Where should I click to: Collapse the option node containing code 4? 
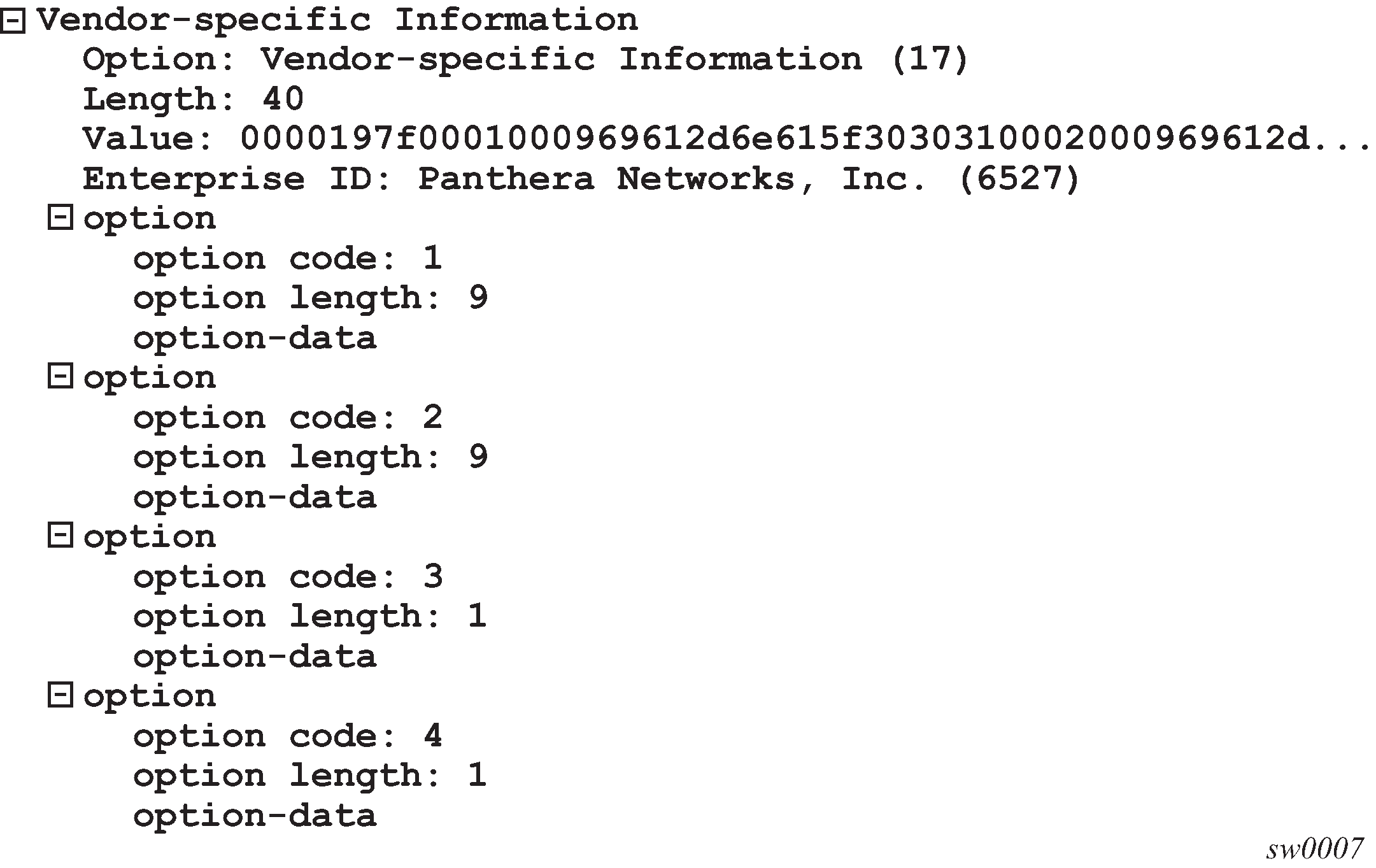[x=60, y=696]
